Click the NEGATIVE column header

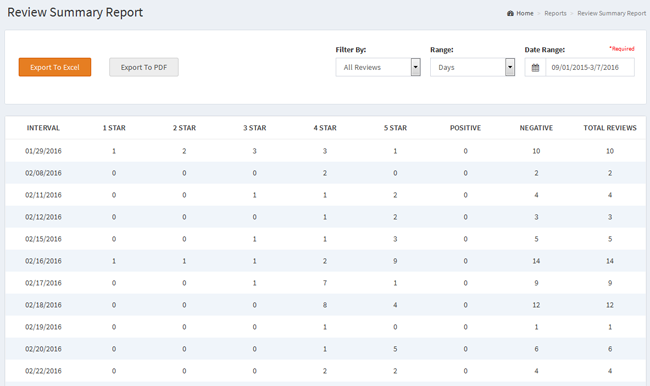click(536, 128)
